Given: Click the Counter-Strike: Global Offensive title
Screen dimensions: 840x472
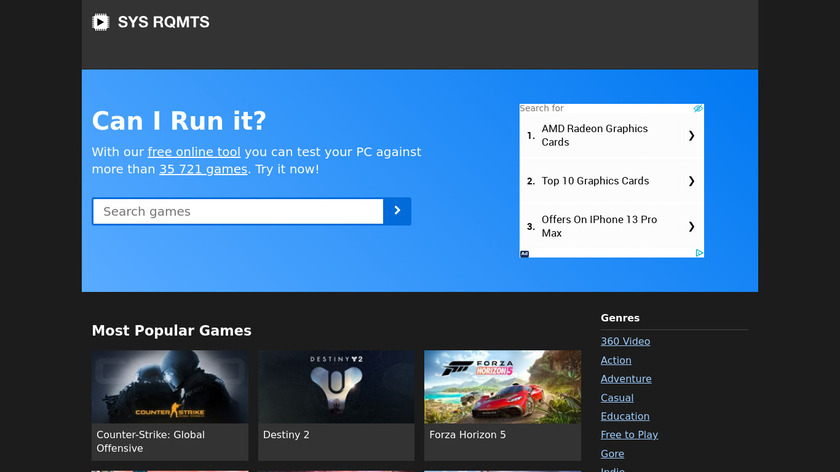Looking at the screenshot, I should point(151,441).
